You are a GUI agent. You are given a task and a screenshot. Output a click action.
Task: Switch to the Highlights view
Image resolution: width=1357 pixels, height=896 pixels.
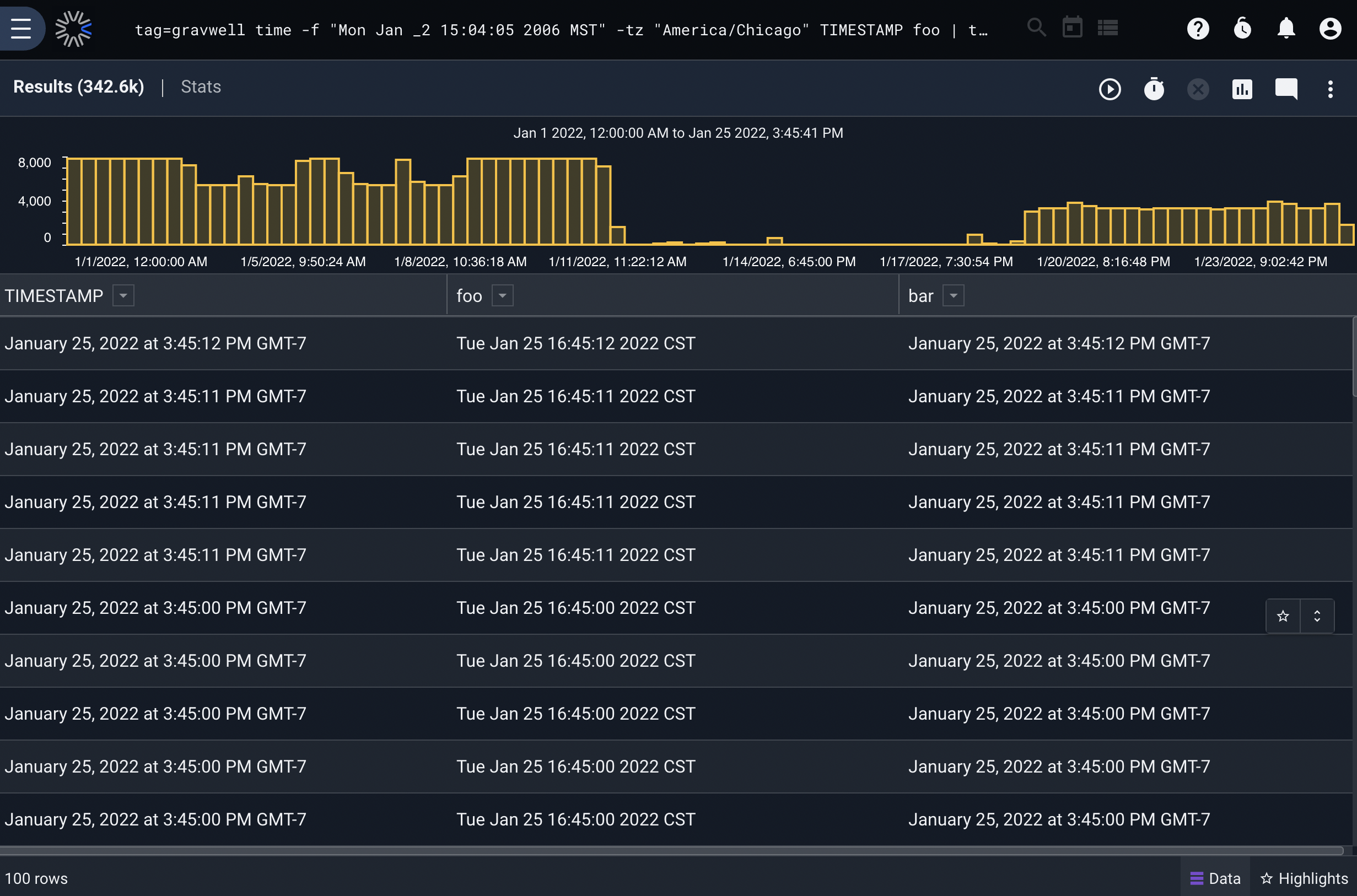tap(1305, 878)
